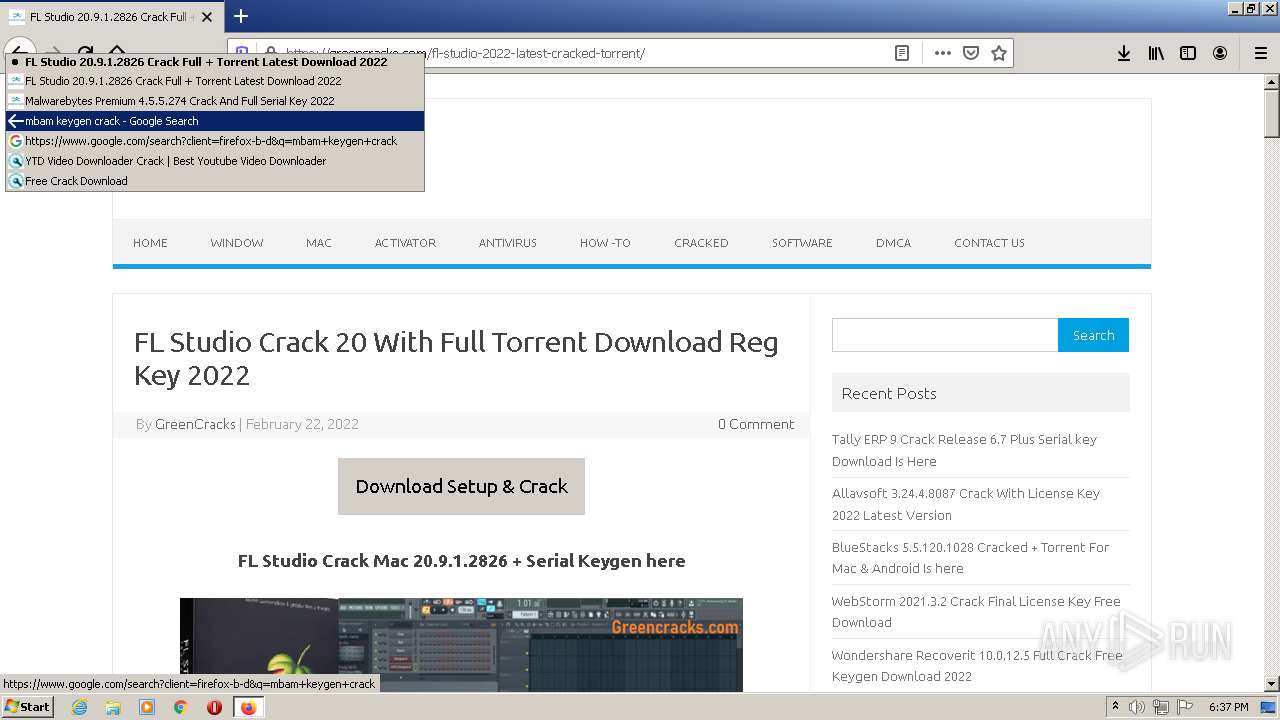Open Chrome from the taskbar

click(181, 707)
